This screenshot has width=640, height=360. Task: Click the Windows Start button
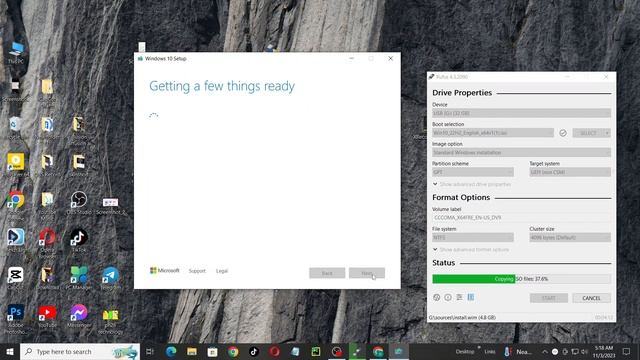point(10,351)
